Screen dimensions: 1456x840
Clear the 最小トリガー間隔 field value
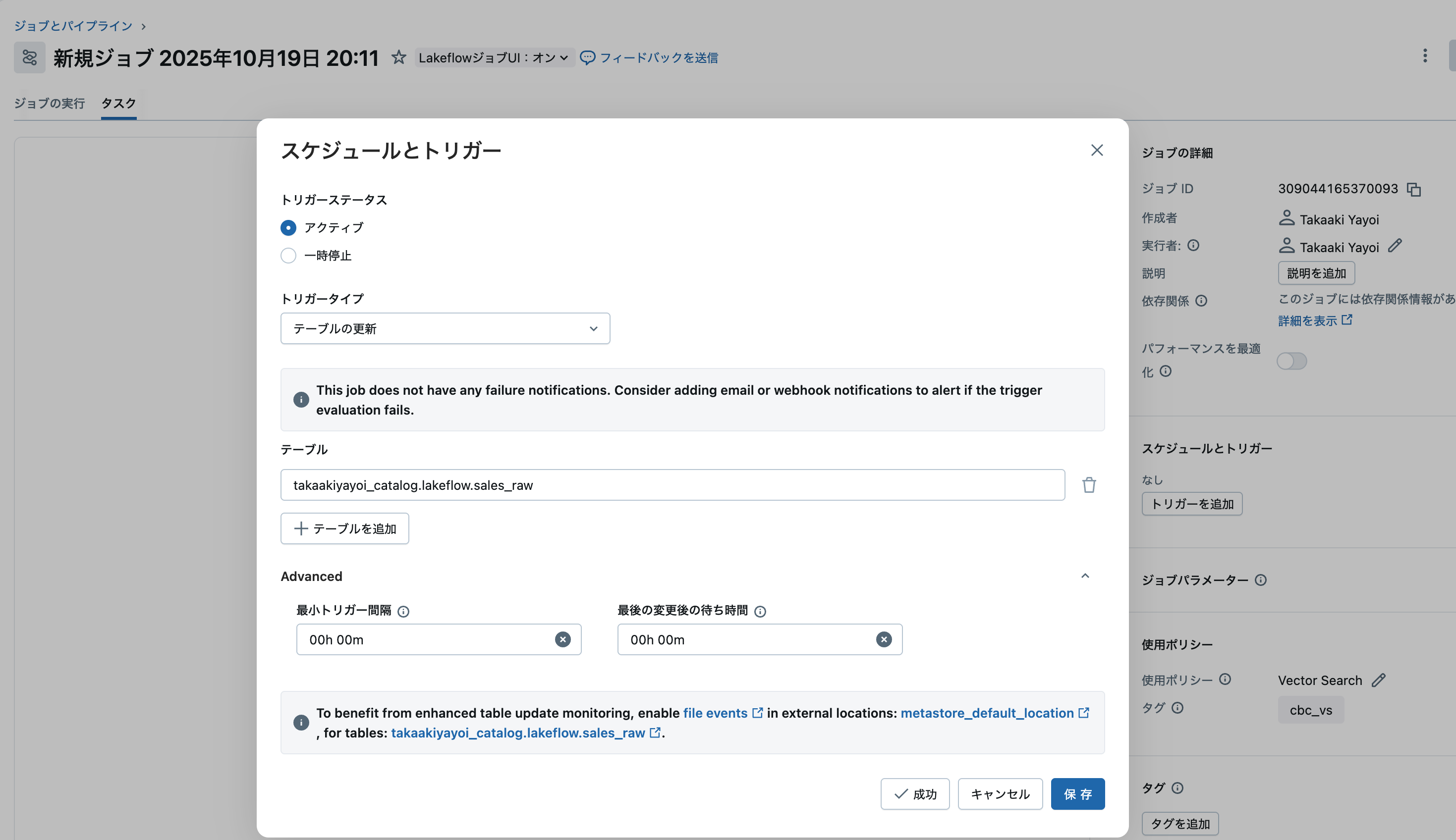562,639
